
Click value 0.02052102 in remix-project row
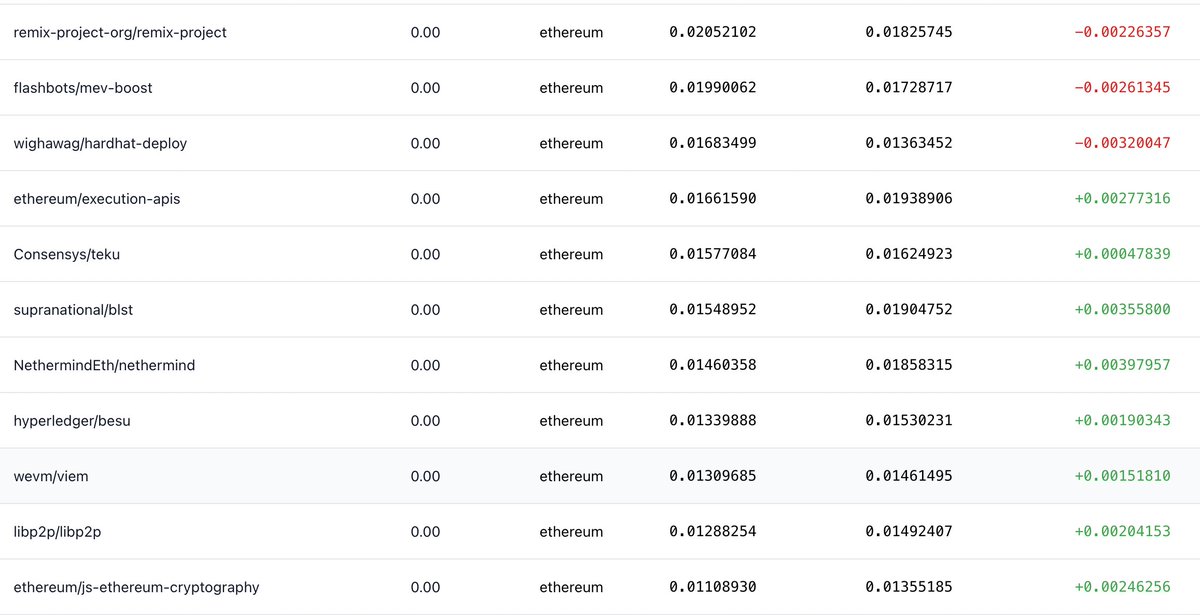pyautogui.click(x=713, y=32)
